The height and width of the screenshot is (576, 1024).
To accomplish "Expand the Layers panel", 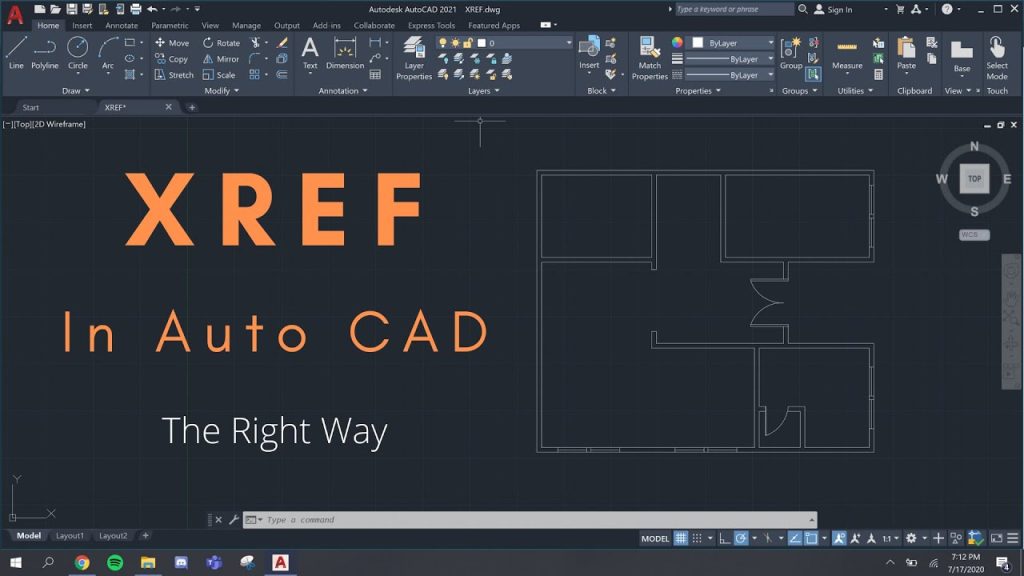I will [483, 91].
